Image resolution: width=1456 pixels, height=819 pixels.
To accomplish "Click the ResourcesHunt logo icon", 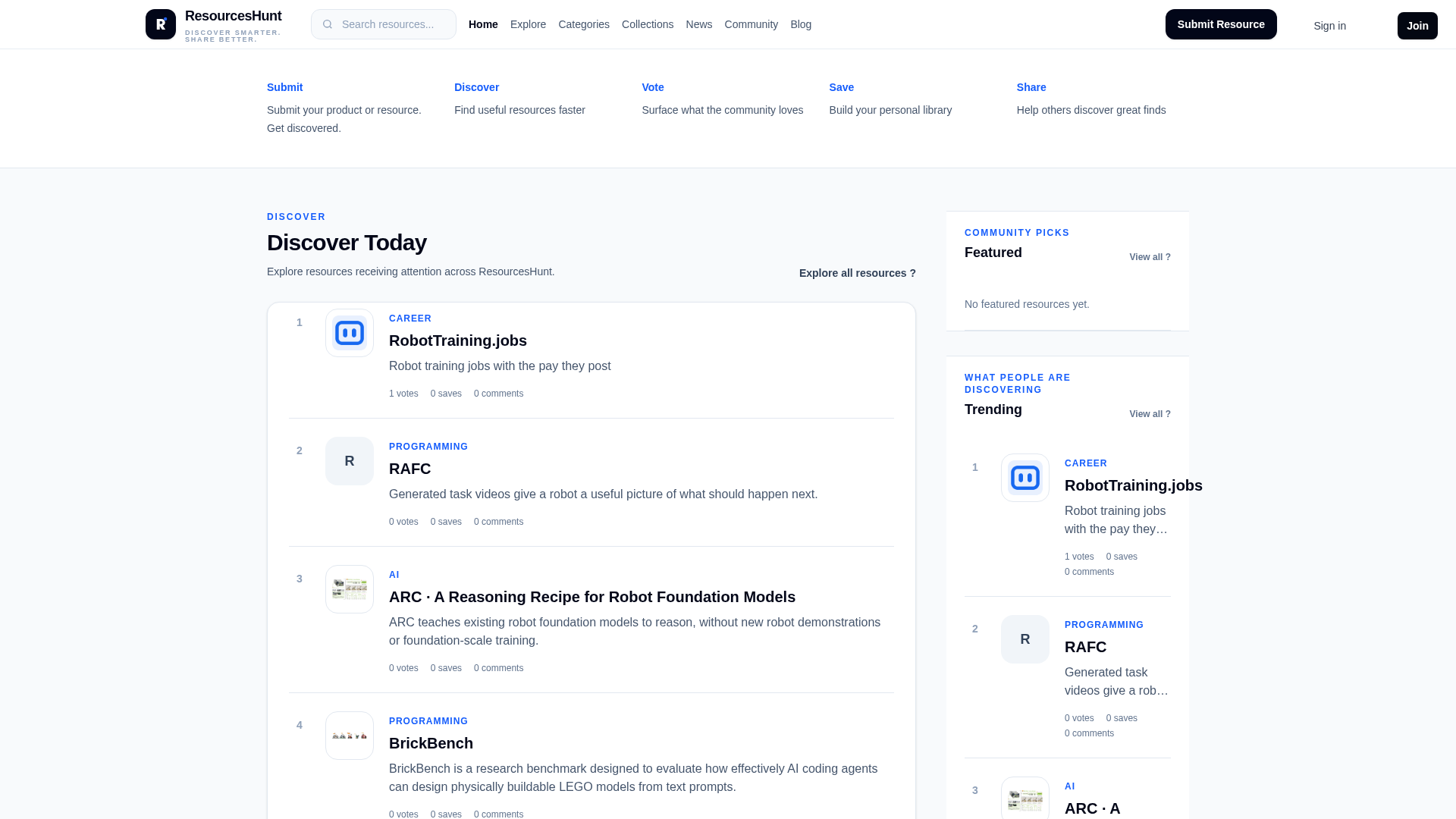I will pos(161,24).
